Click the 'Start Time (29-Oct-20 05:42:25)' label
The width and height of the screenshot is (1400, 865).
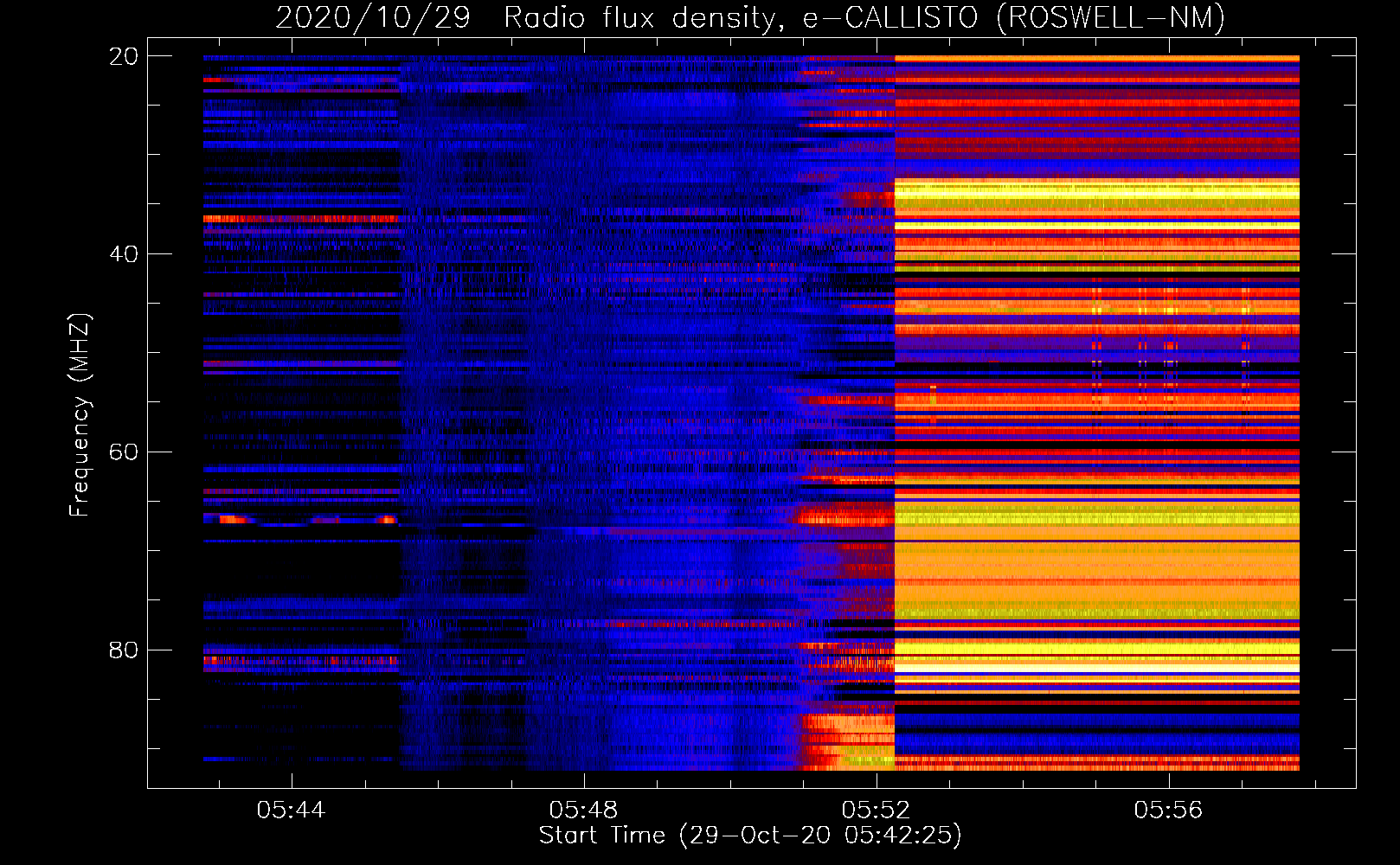tap(750, 836)
